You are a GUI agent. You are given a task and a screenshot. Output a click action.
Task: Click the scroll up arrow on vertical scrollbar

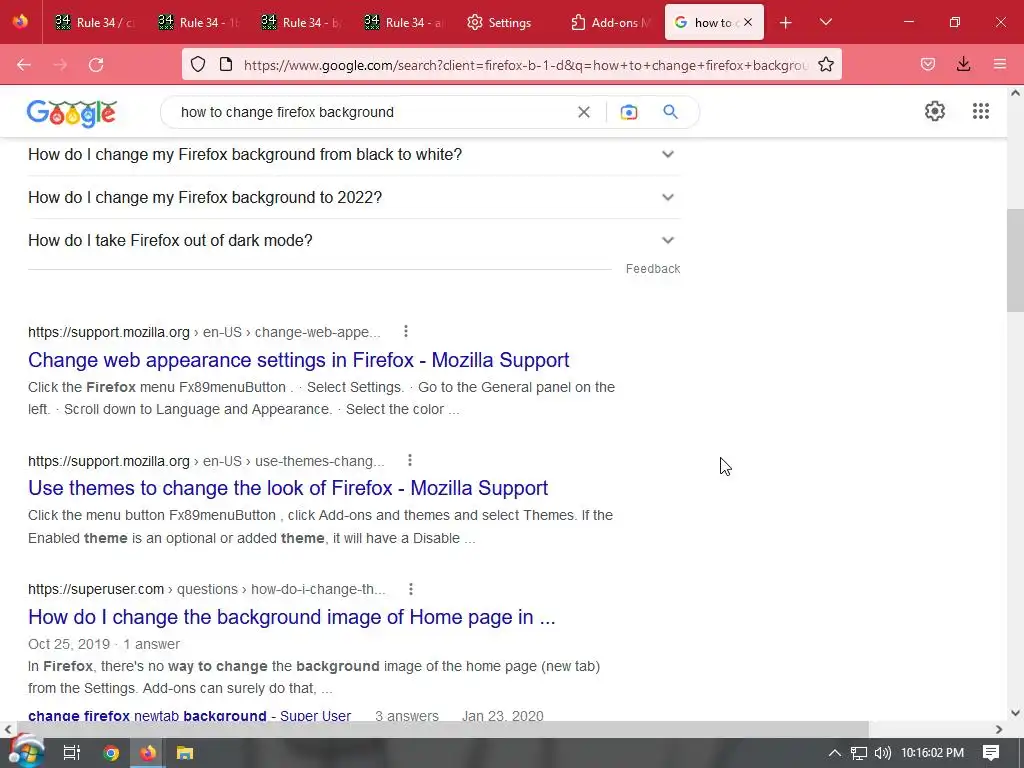pyautogui.click(x=1015, y=93)
